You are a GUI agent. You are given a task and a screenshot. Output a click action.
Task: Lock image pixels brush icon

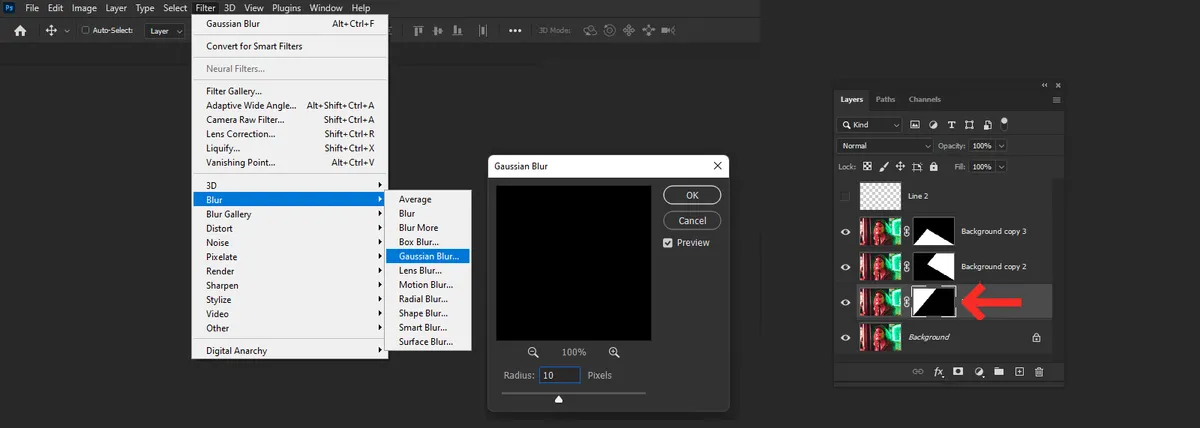coord(884,166)
